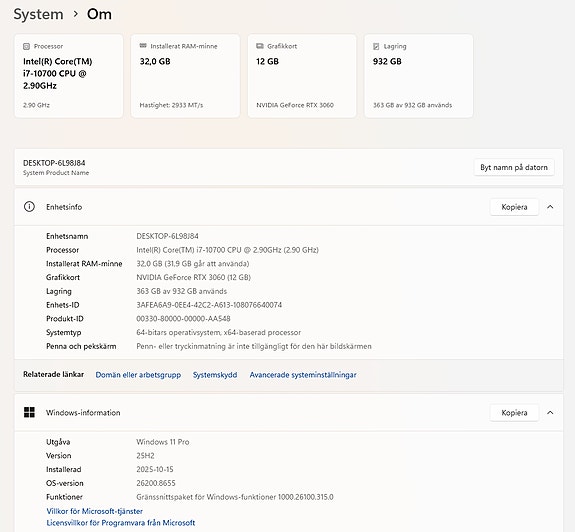Select the Installerat RAM-minne 32,0 GB card
The width and height of the screenshot is (575, 532).
185,76
